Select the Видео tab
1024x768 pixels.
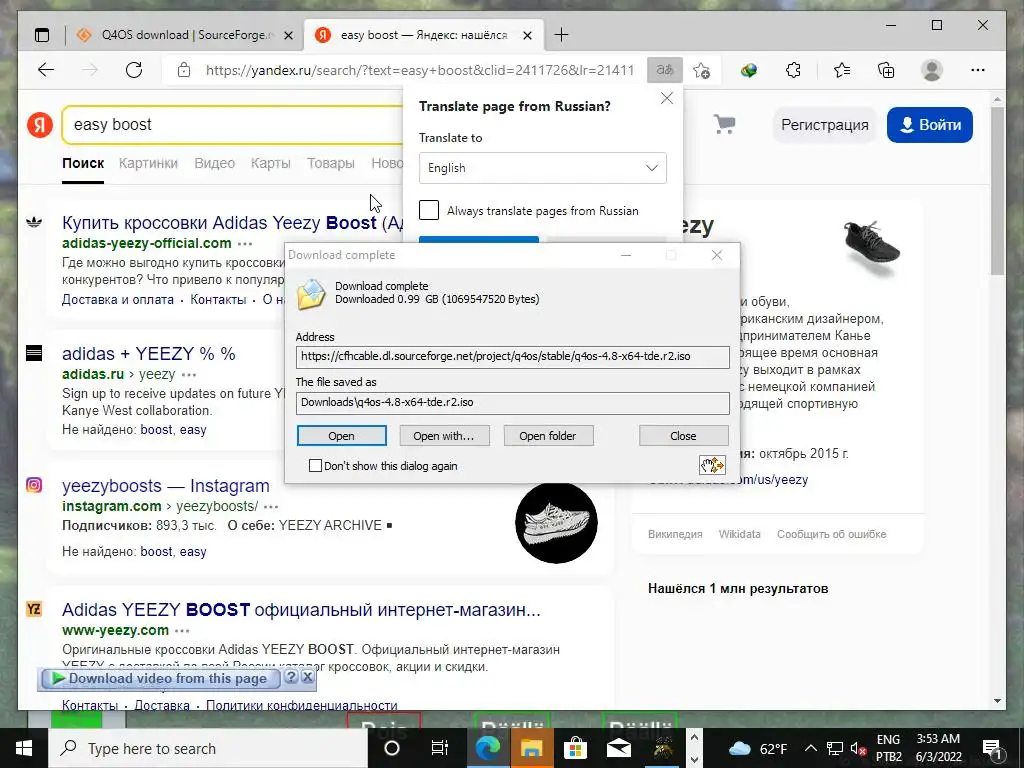pyautogui.click(x=214, y=163)
